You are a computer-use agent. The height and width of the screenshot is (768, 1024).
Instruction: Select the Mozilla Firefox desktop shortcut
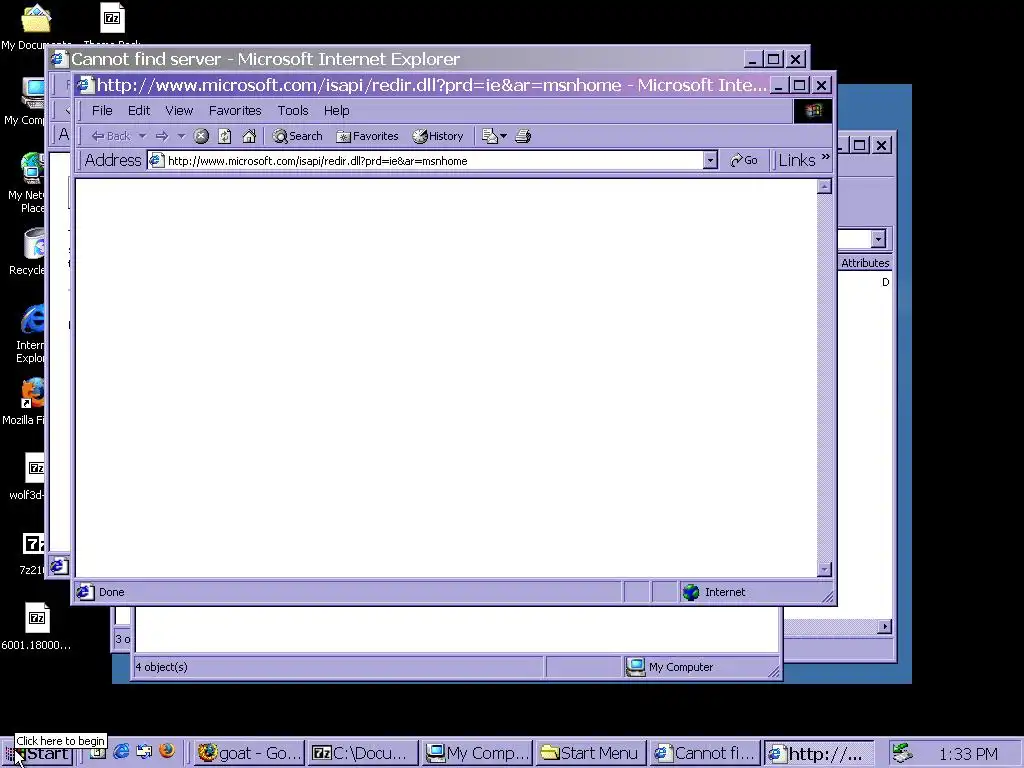(x=33, y=394)
